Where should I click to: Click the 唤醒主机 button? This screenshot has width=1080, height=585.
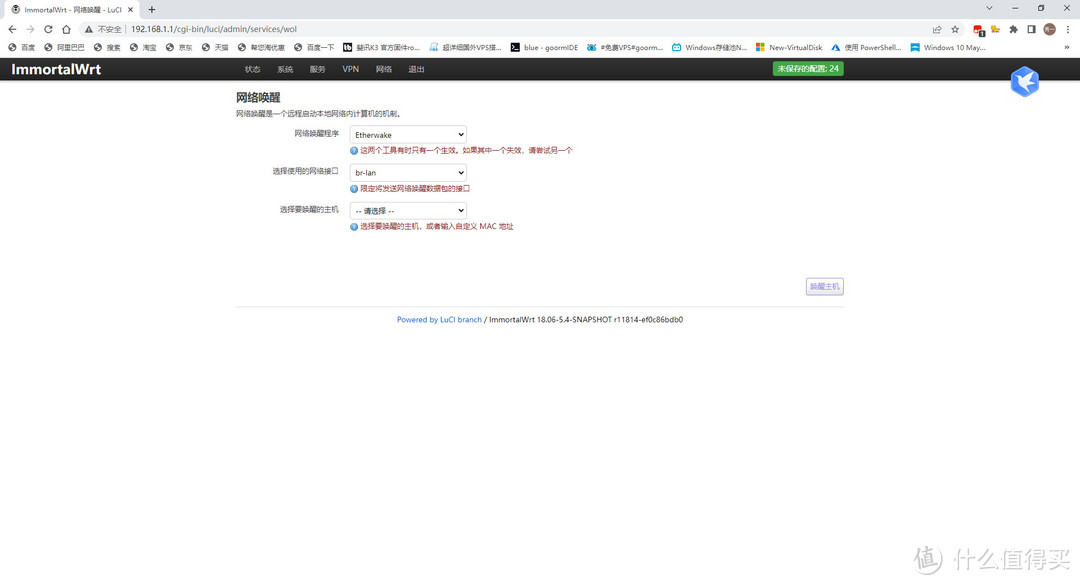pyautogui.click(x=825, y=287)
